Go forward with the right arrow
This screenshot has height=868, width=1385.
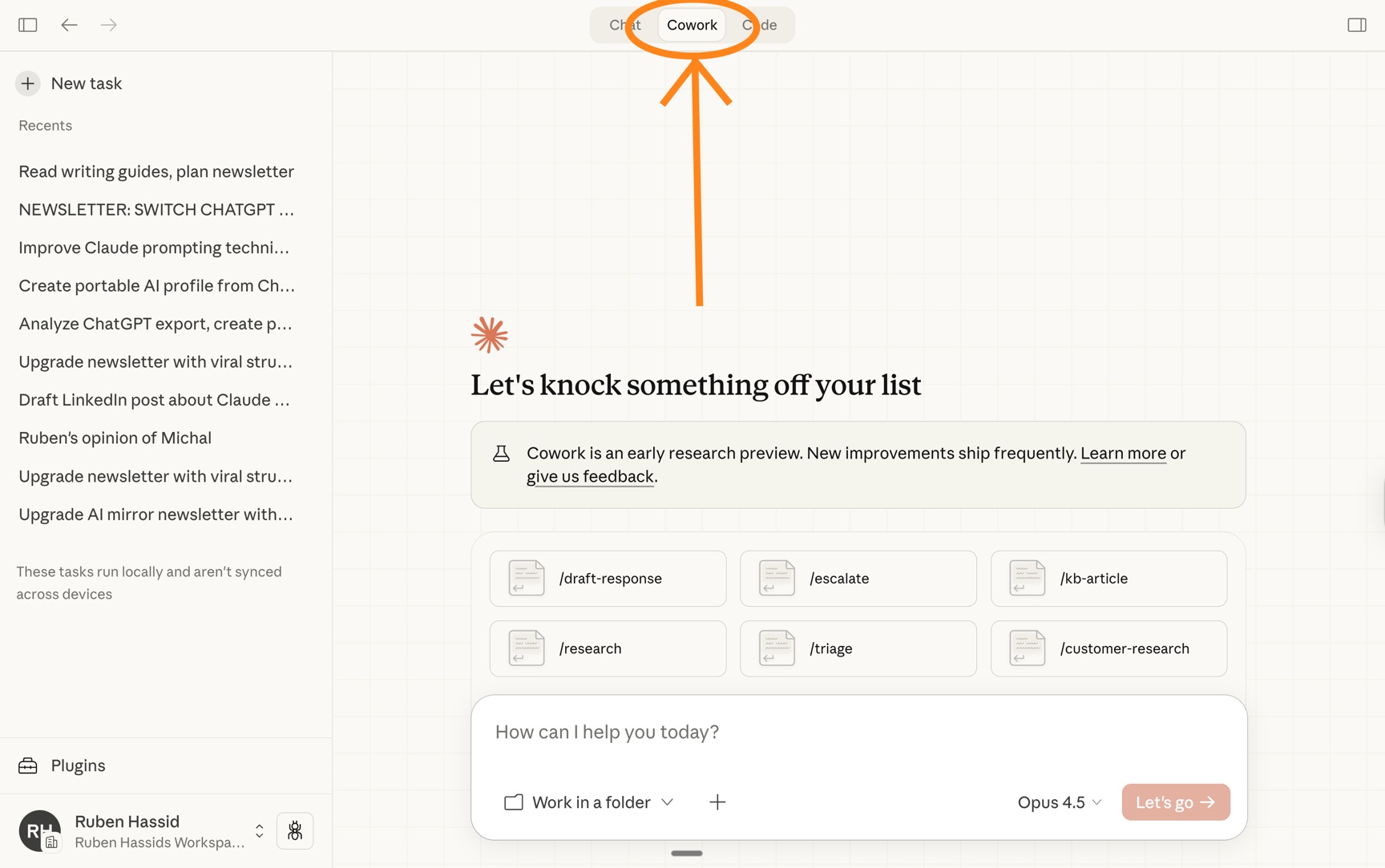pyautogui.click(x=109, y=25)
